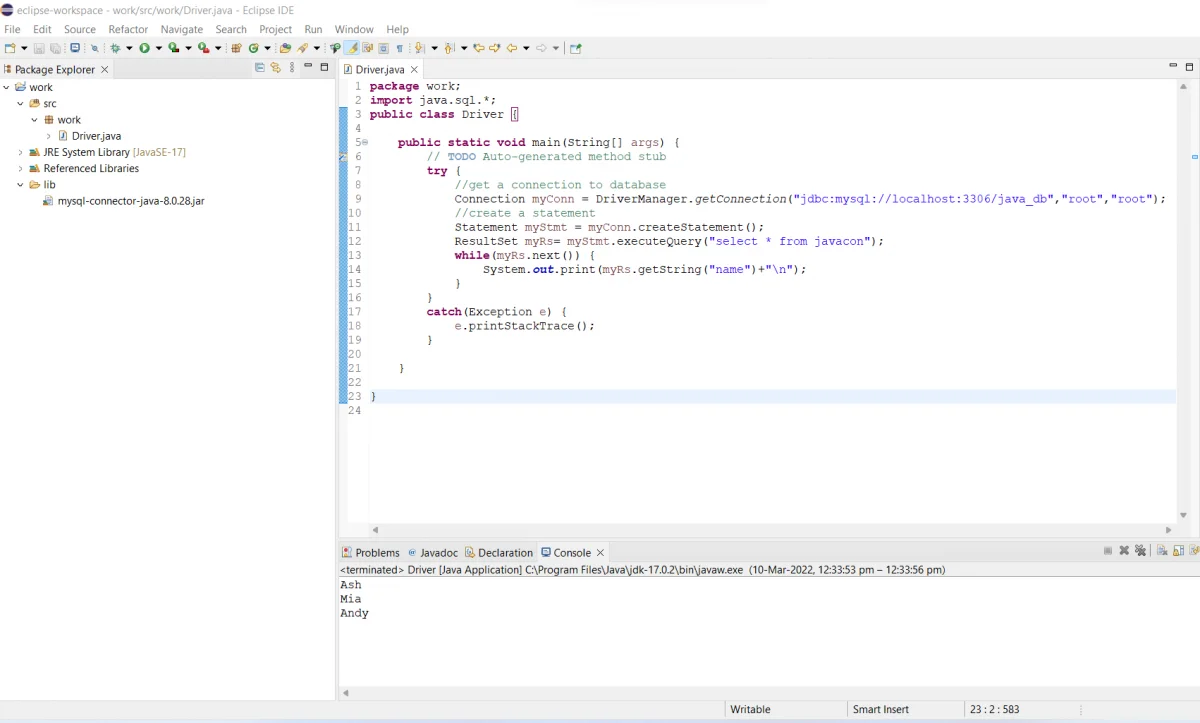Click the New Java Package icon
This screenshot has width=1200, height=723.
237,48
